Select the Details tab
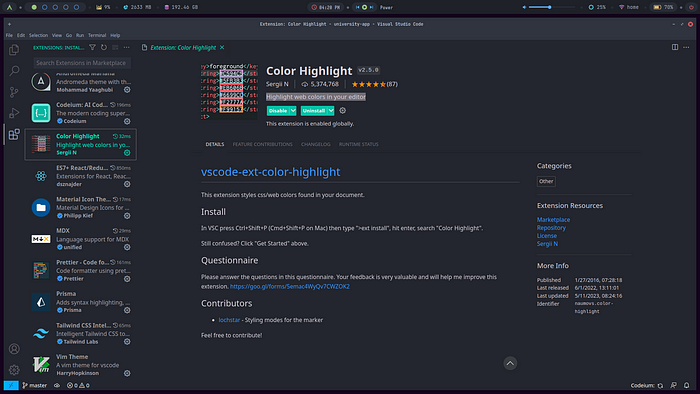 coord(215,144)
